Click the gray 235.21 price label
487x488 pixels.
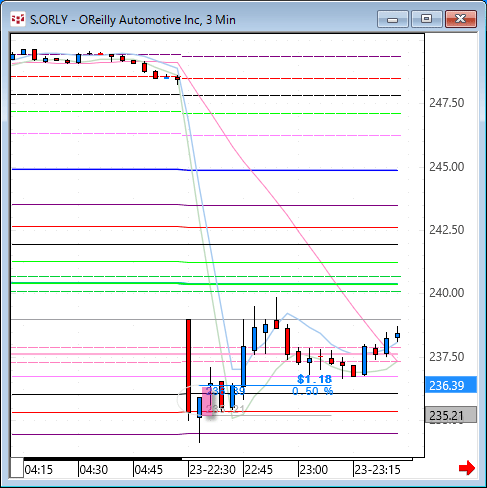451,415
